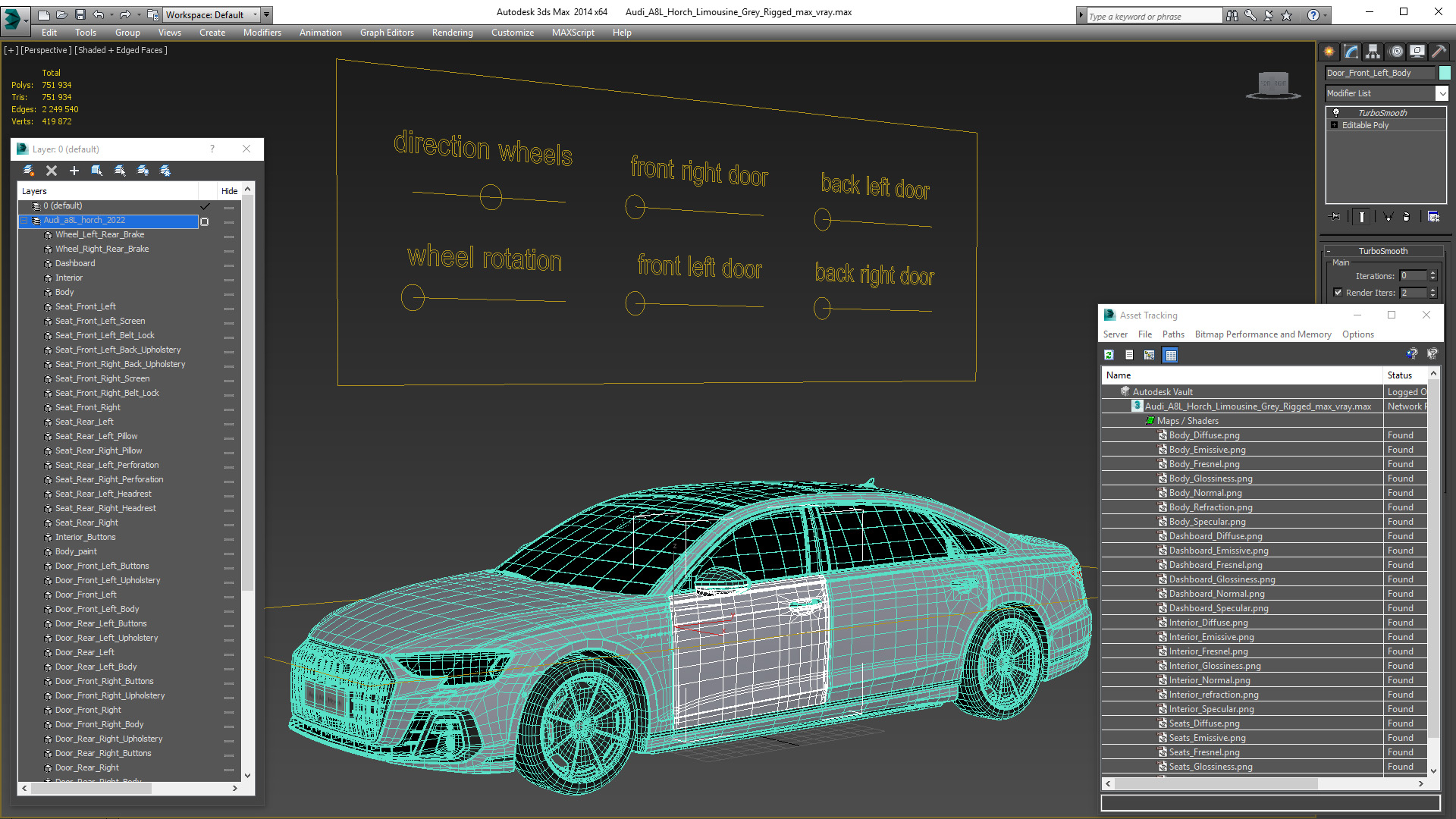This screenshot has height=819, width=1456.
Task: Toggle Hide for Seat_Front_Left object
Action: [229, 308]
